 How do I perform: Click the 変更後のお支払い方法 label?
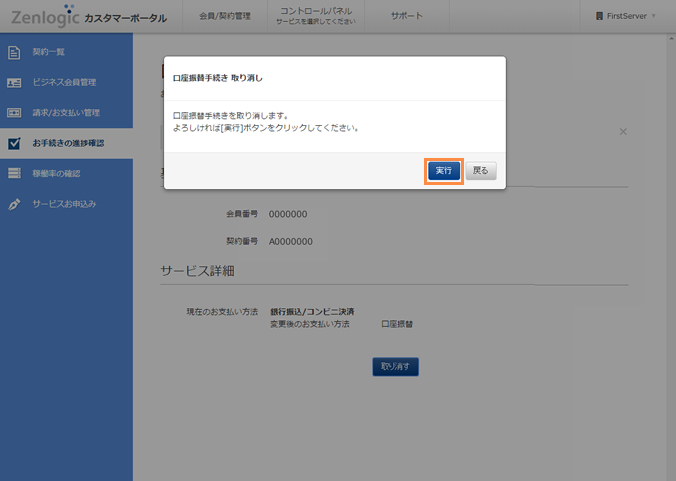click(310, 324)
